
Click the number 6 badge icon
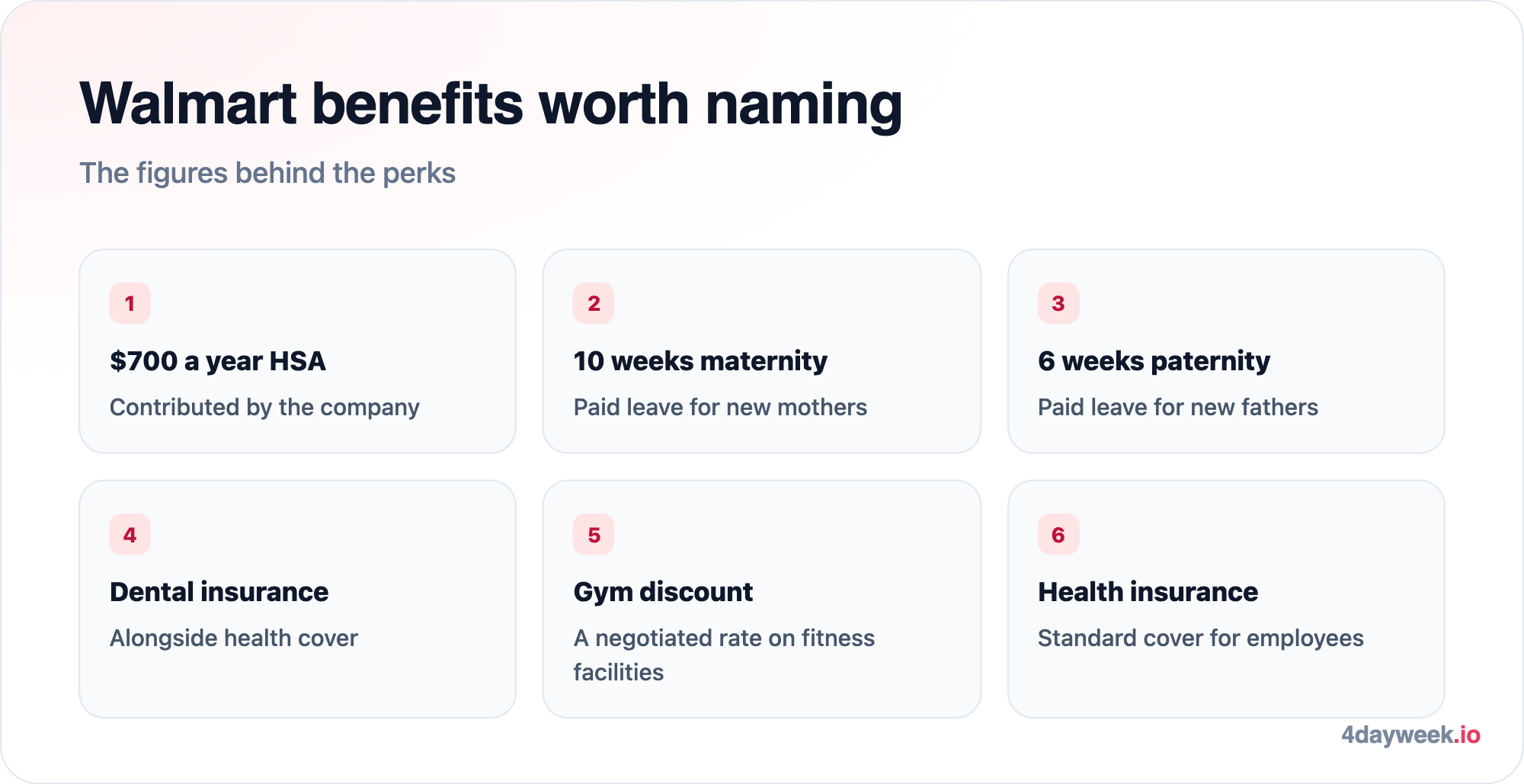pyautogui.click(x=1058, y=535)
